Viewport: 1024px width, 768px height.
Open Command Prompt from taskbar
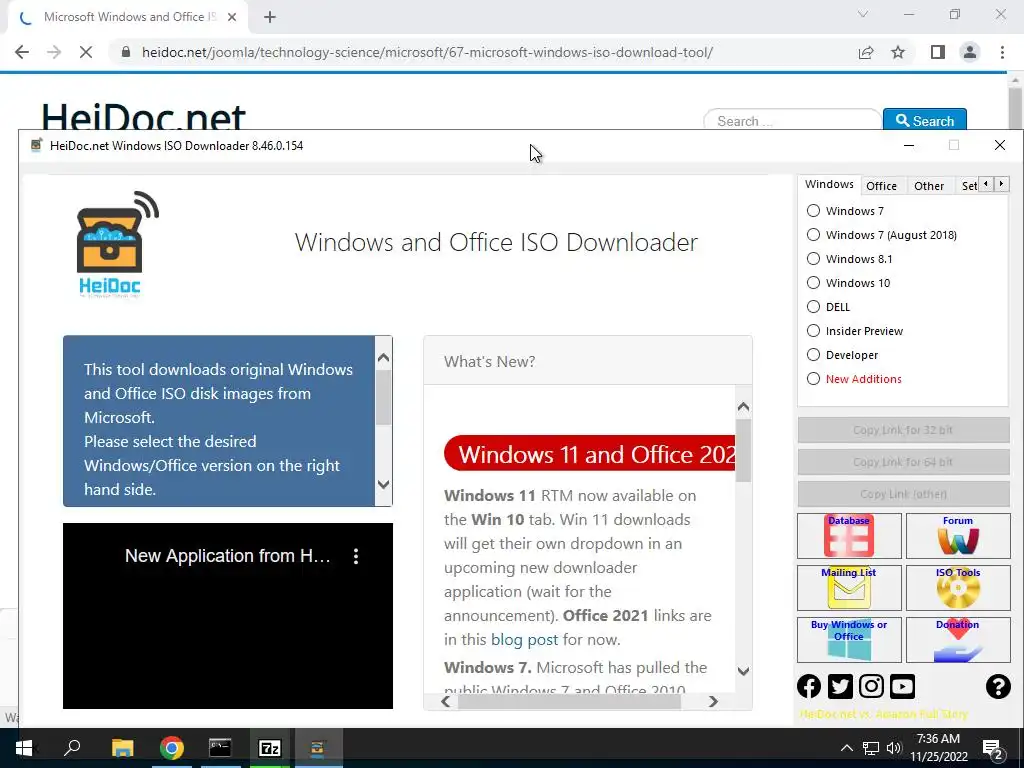click(220, 748)
